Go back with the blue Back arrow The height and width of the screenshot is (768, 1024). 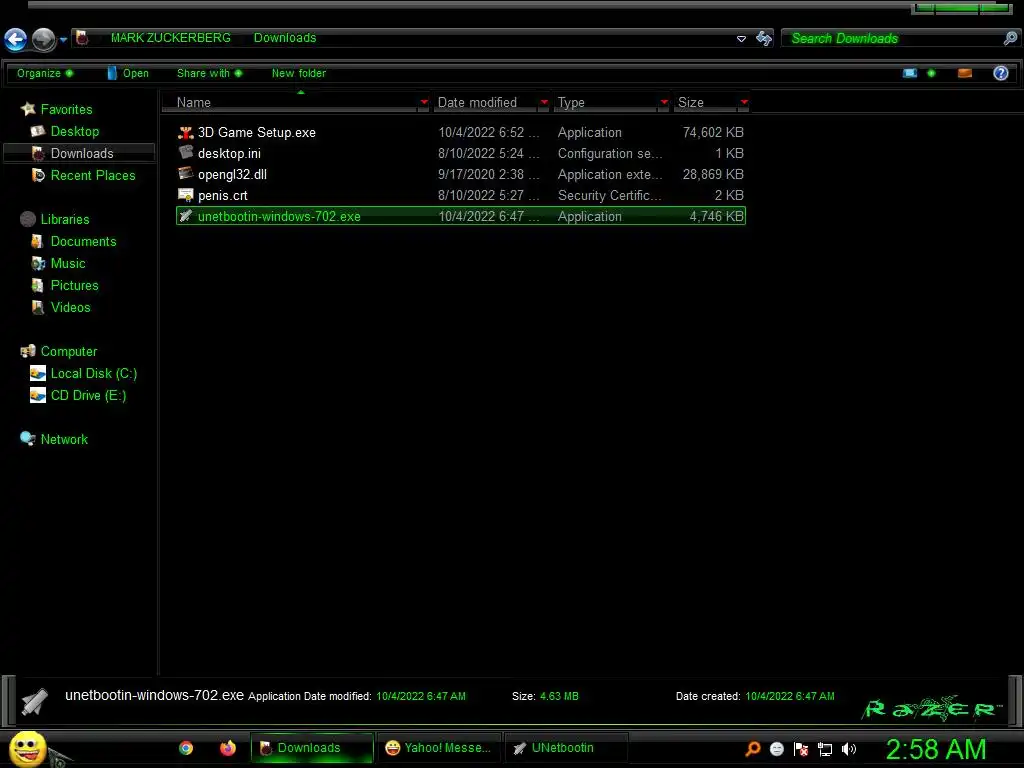click(16, 39)
